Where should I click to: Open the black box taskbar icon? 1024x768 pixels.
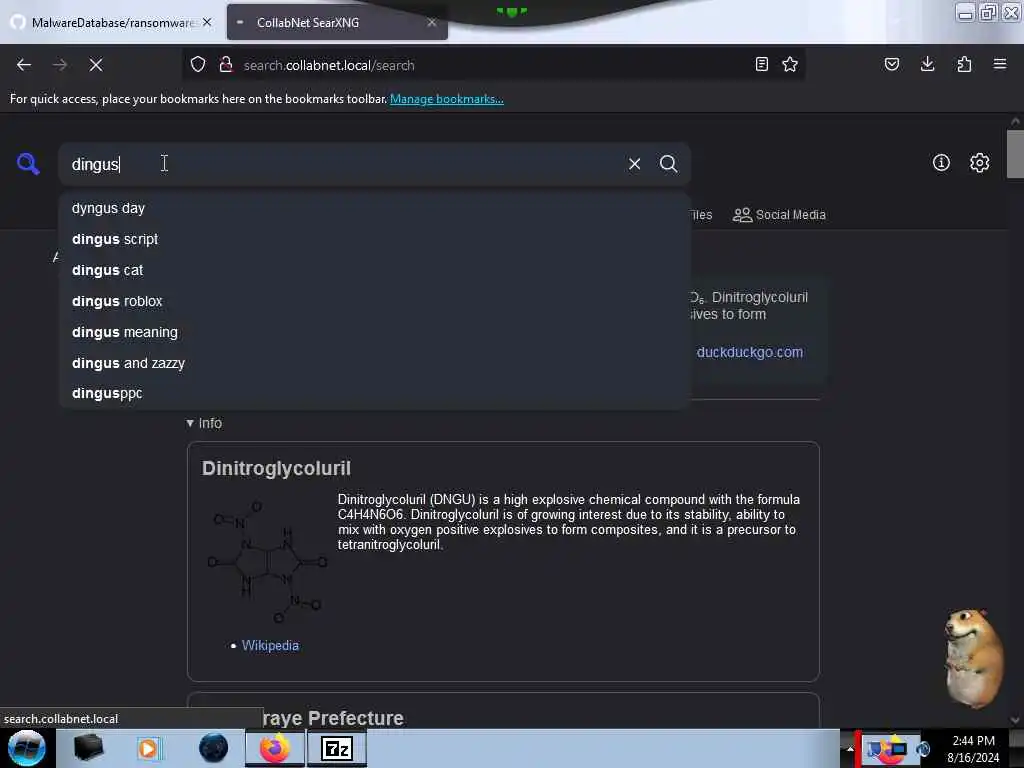click(88, 748)
